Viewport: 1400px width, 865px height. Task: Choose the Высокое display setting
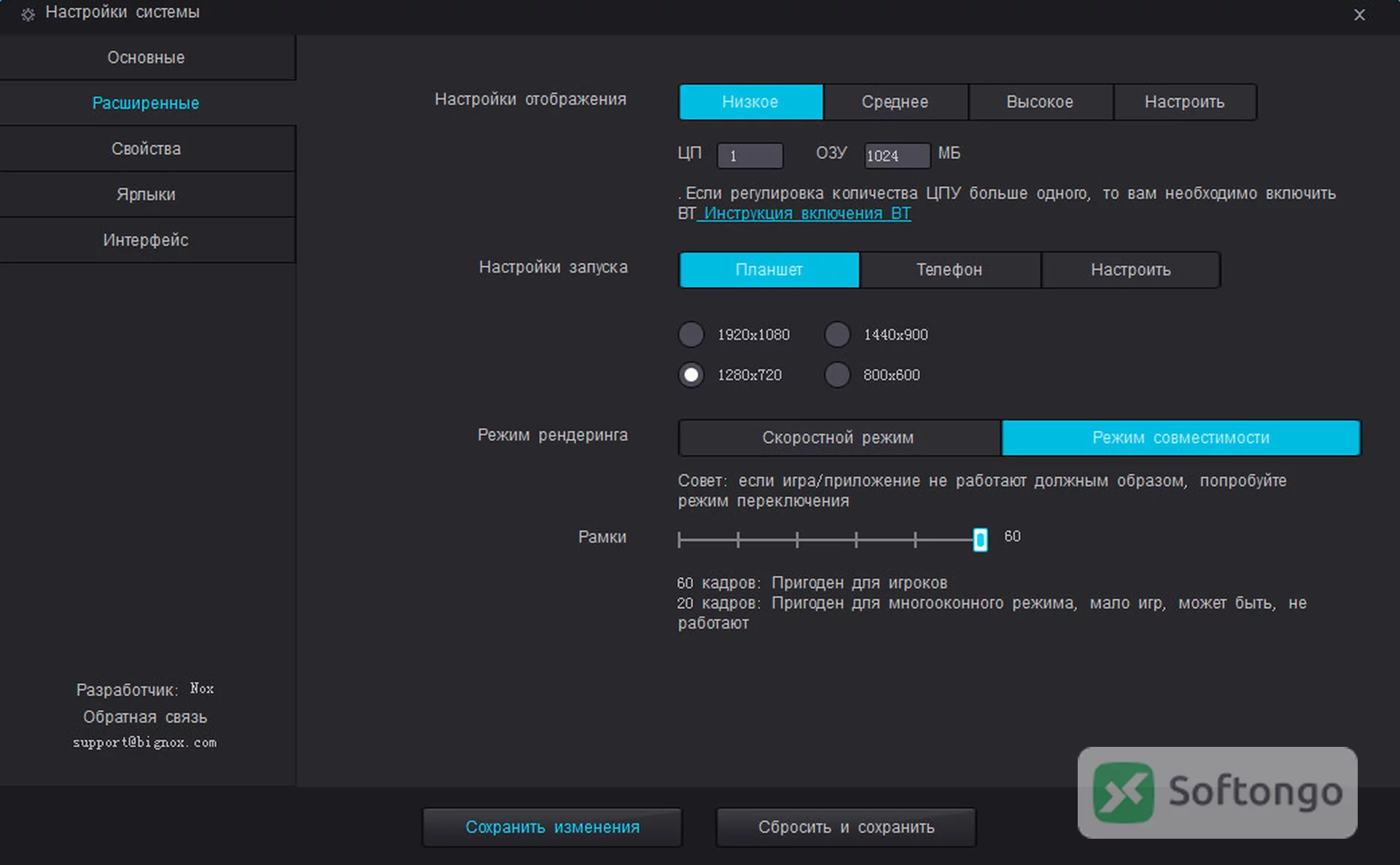1041,102
